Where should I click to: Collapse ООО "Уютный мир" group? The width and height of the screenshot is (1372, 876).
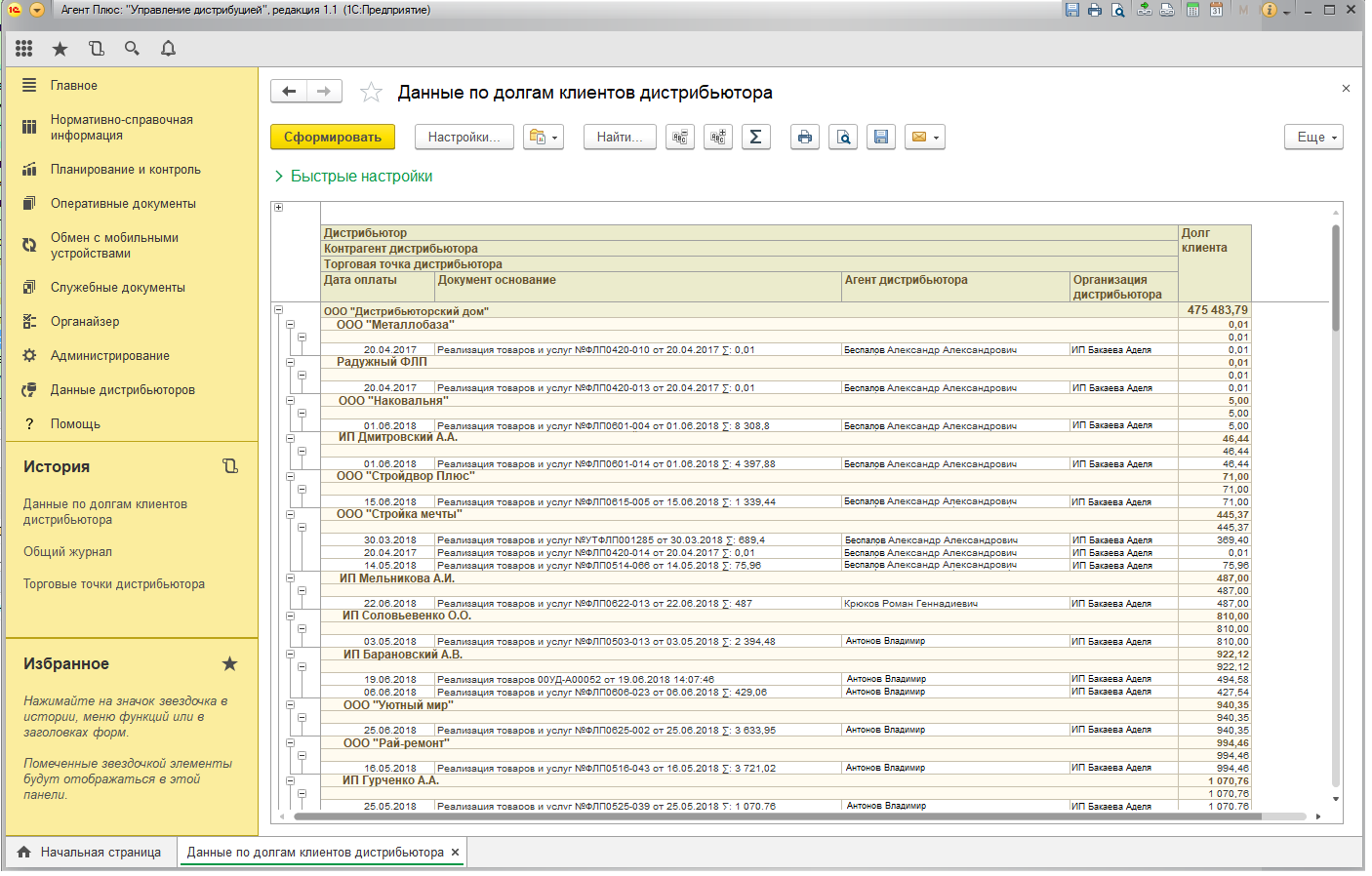(x=290, y=704)
